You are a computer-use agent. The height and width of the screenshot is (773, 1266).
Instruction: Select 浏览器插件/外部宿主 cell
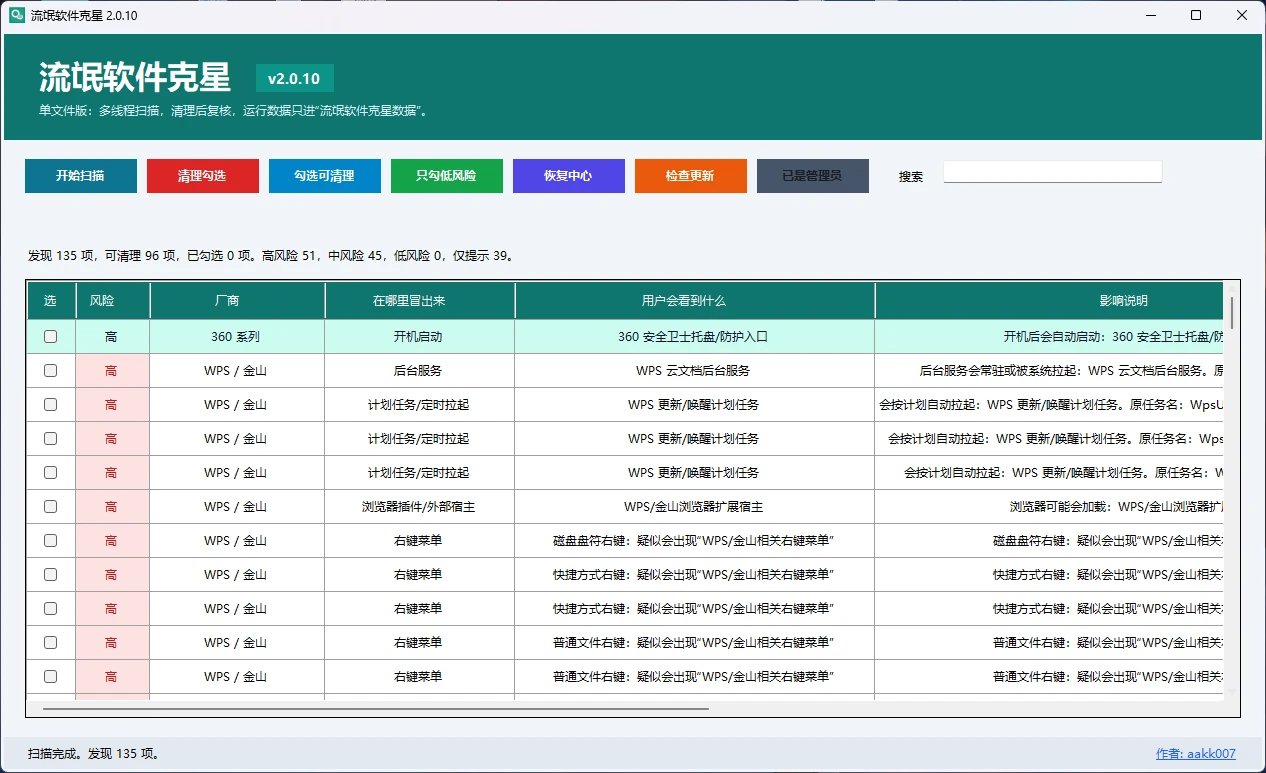coord(420,507)
